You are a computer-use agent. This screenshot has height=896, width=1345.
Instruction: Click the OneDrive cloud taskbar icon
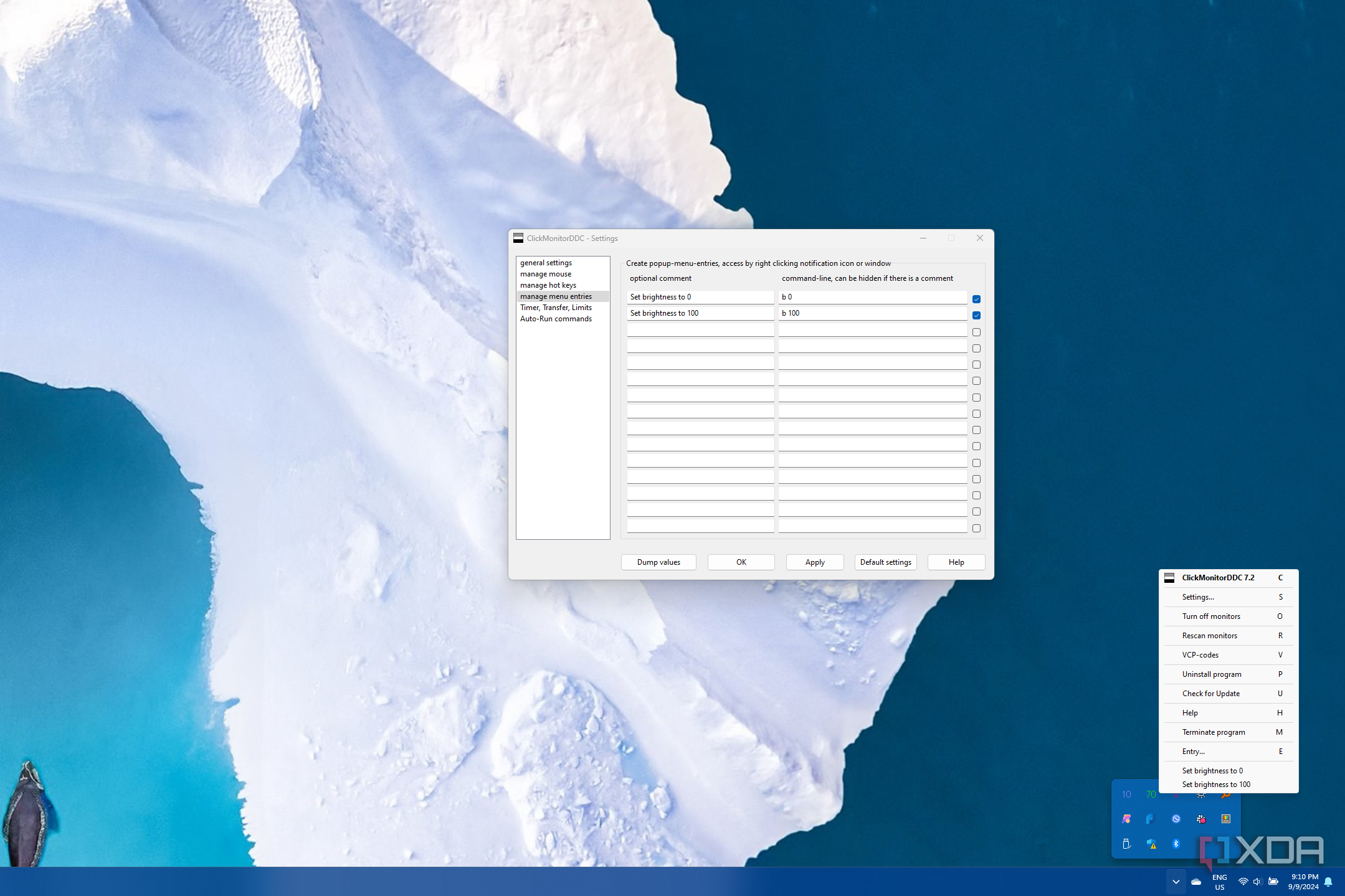point(1196,882)
